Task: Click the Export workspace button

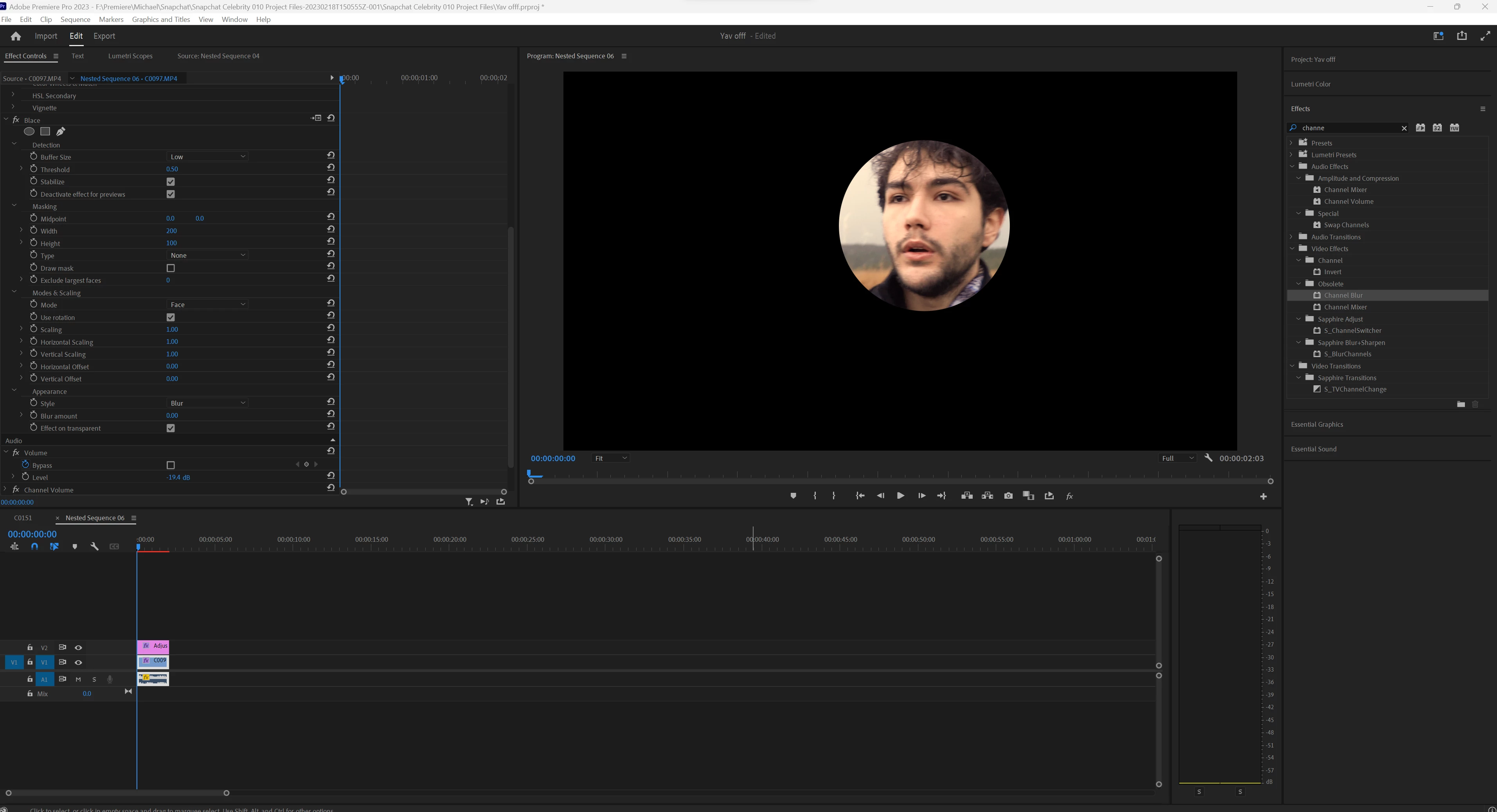Action: 104,36
